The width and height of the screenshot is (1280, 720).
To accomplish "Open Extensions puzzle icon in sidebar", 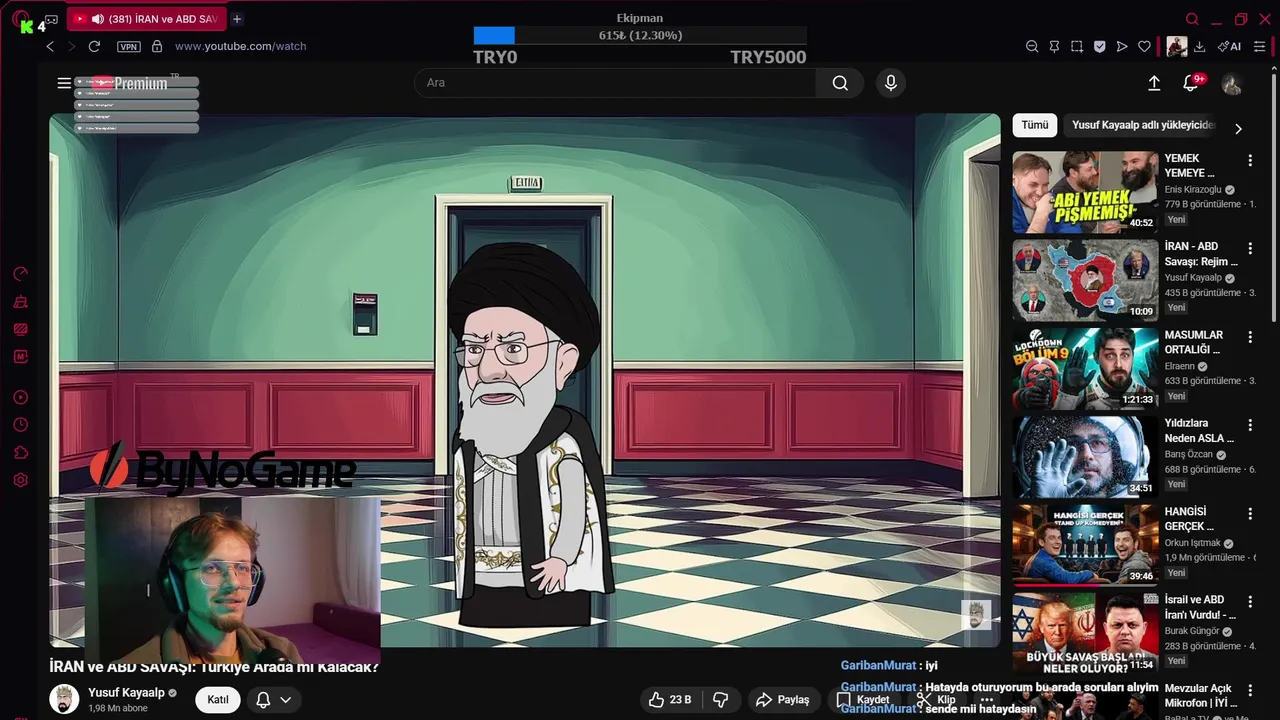I will tap(20, 453).
